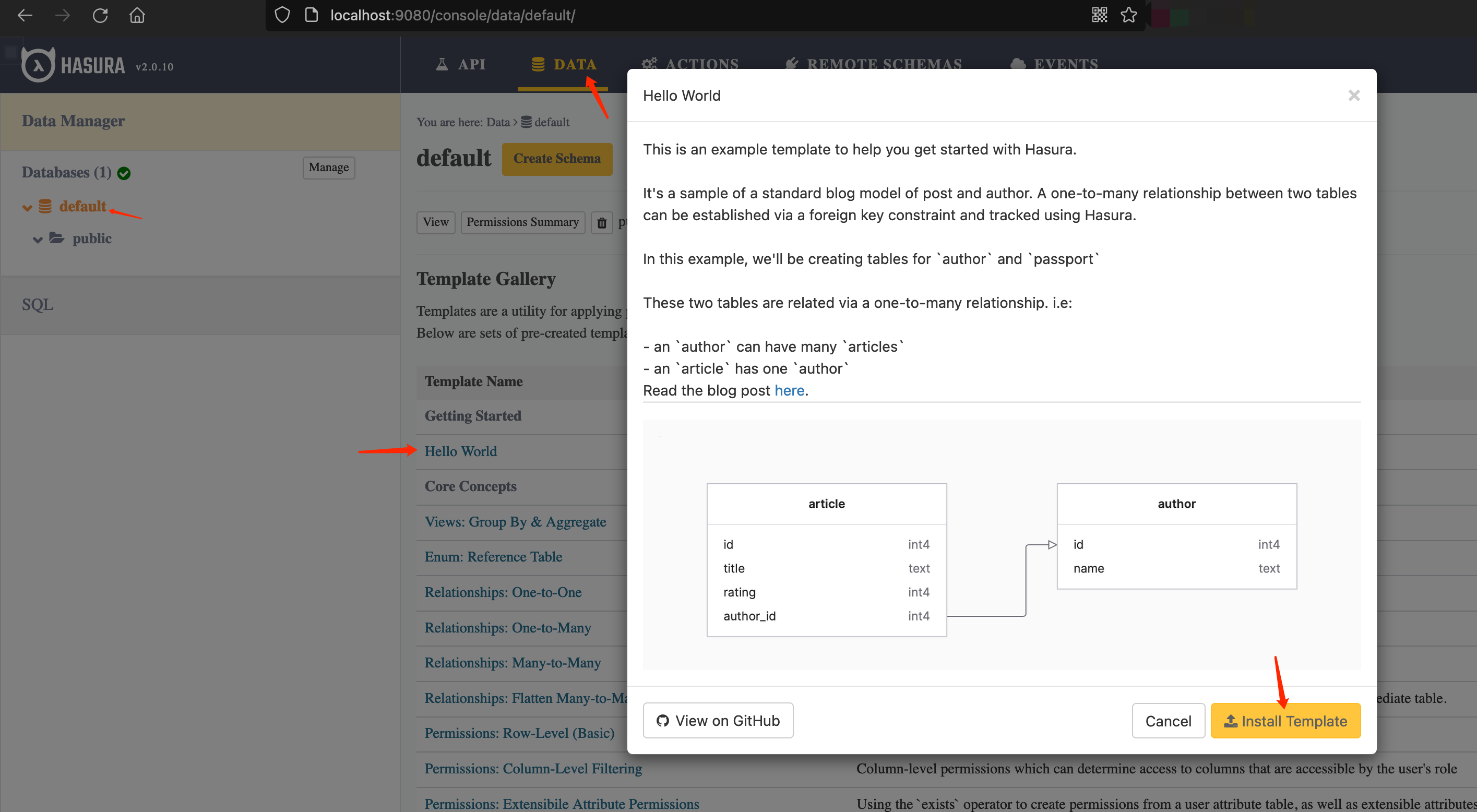
Task: Click the Hasura logo icon
Action: [38, 65]
